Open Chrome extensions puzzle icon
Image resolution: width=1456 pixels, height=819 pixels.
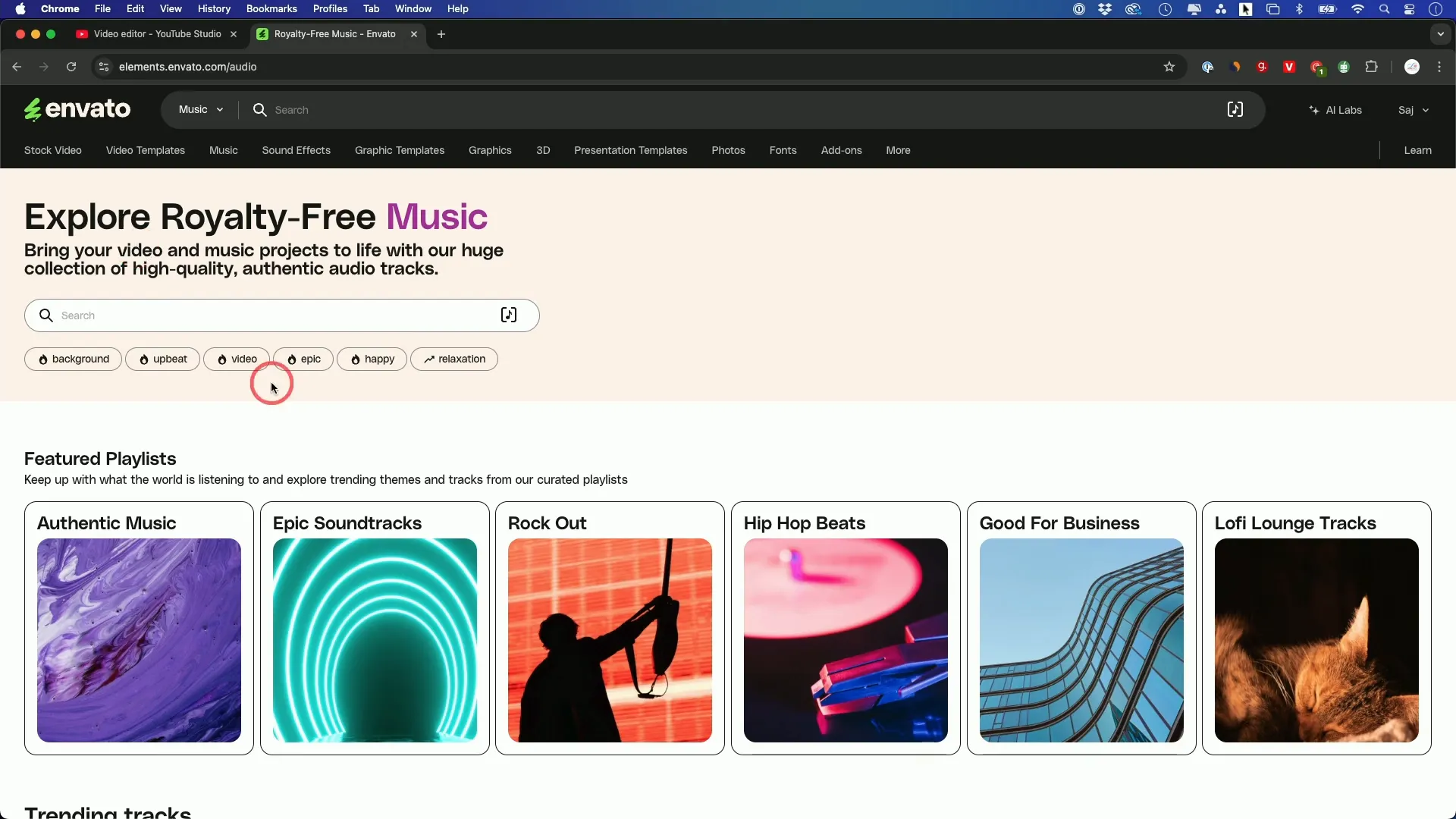coord(1371,67)
